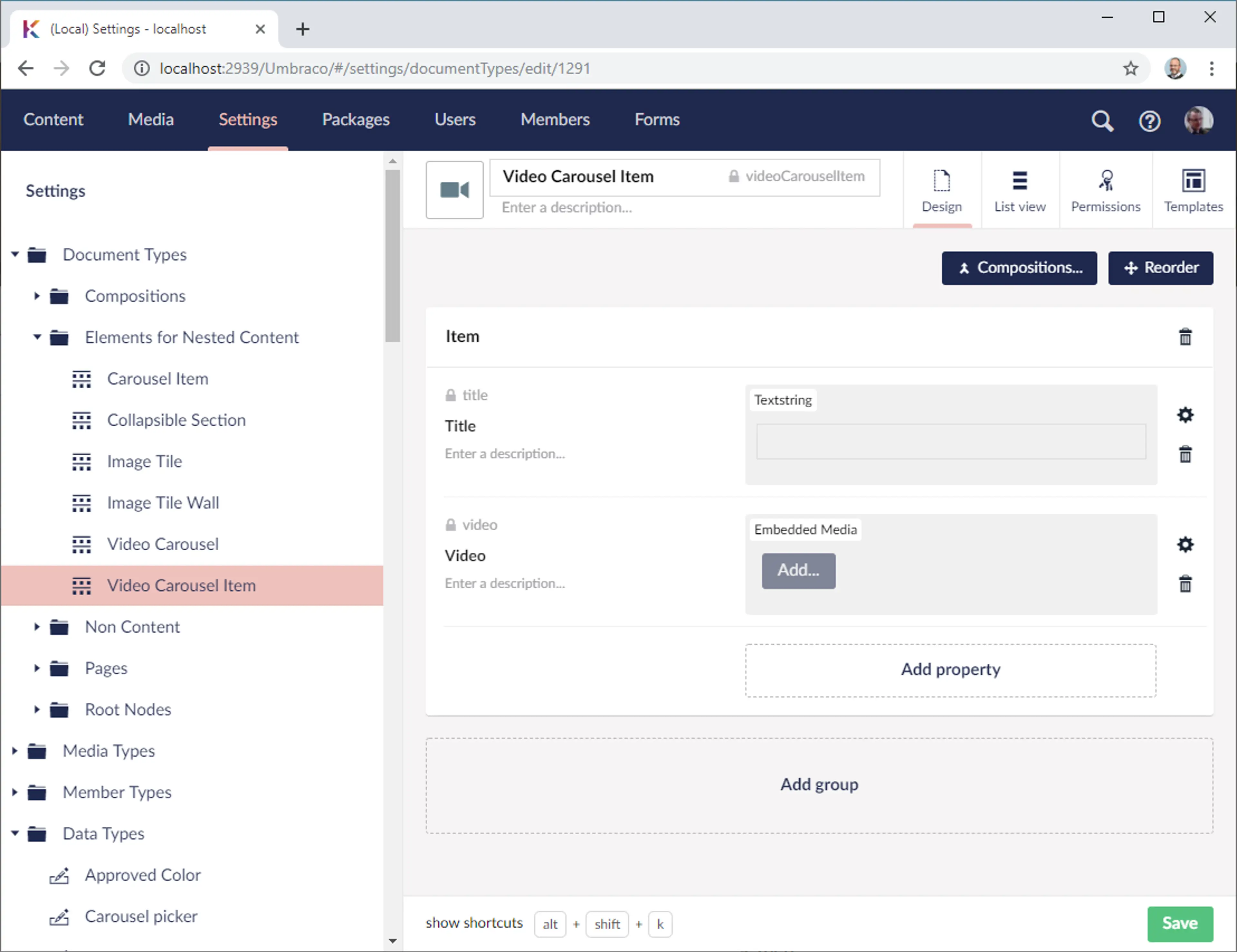Click the video camera document type icon
The width and height of the screenshot is (1237, 952).
click(x=454, y=190)
